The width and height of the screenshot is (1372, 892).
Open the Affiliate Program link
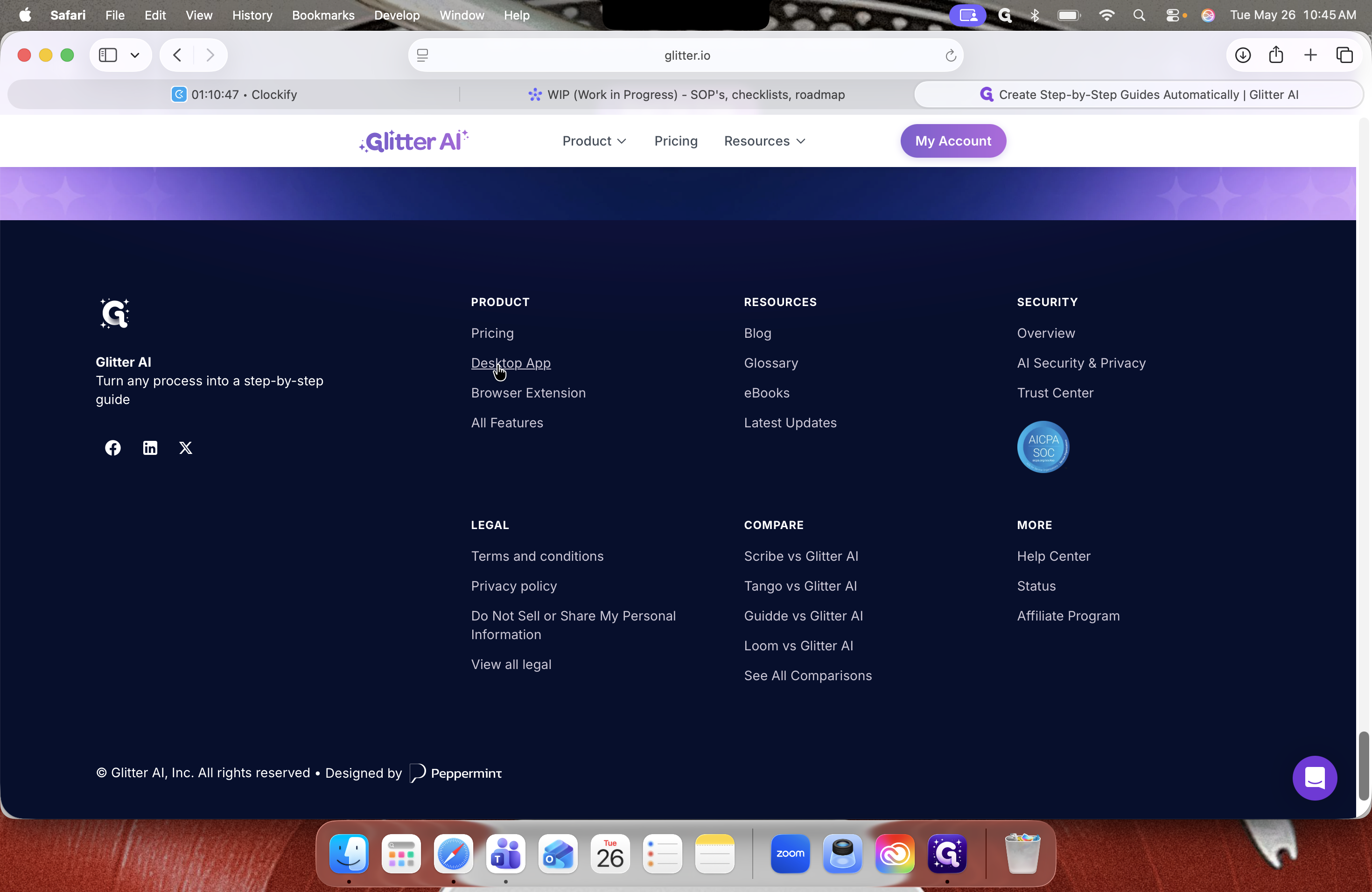[1068, 616]
